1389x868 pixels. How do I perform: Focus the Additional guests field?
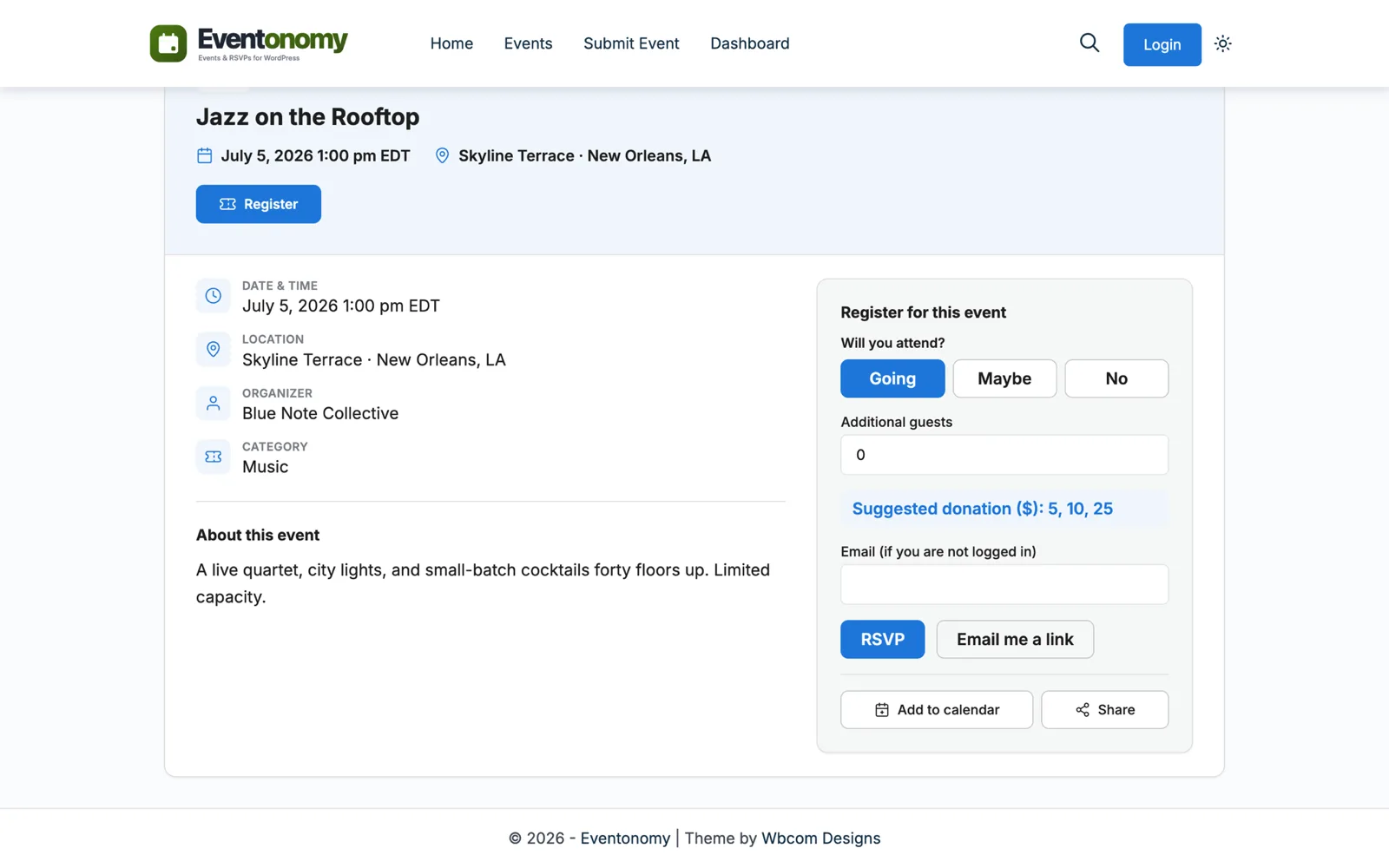tap(1004, 455)
